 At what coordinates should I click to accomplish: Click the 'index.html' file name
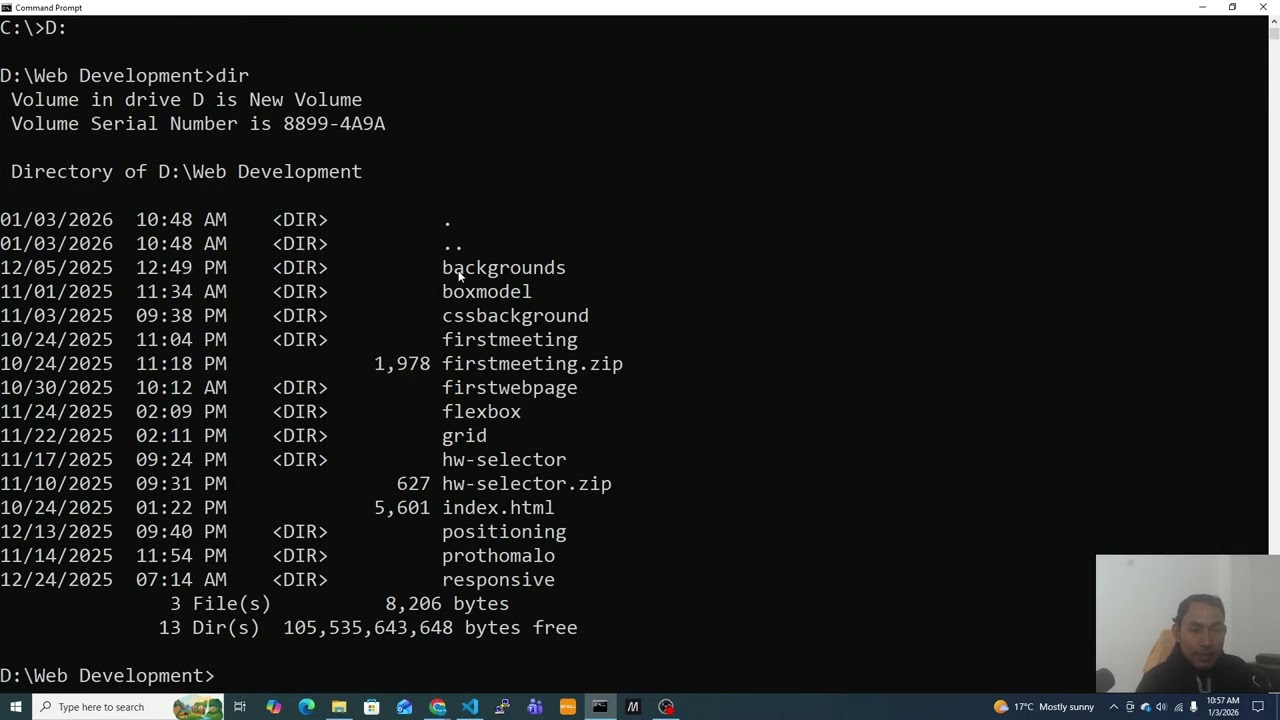[498, 508]
